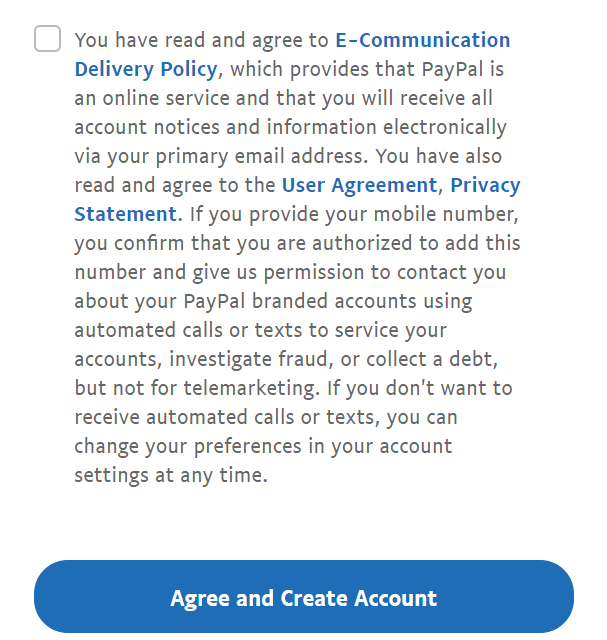Tick the box beside 'You have read'
The height and width of the screenshot is (640, 607).
[47, 40]
